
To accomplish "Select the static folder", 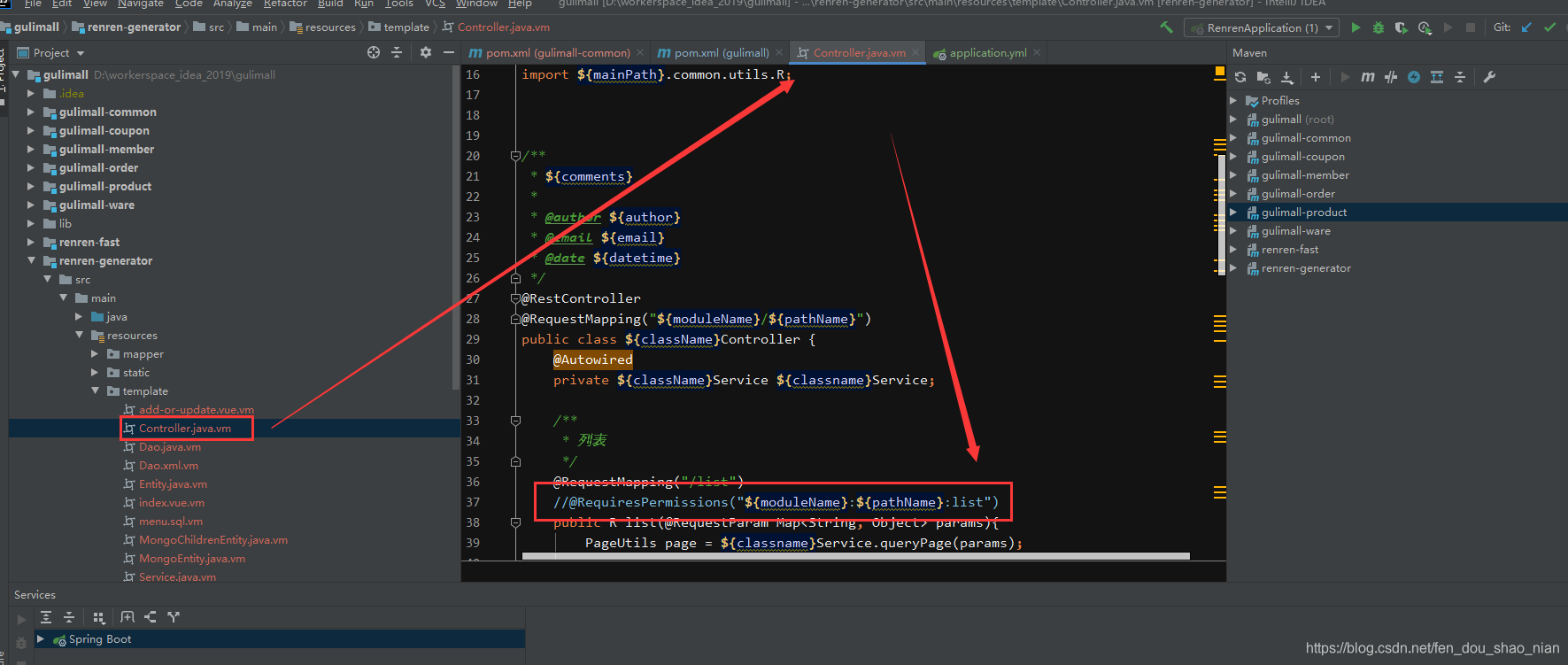I will coord(135,373).
